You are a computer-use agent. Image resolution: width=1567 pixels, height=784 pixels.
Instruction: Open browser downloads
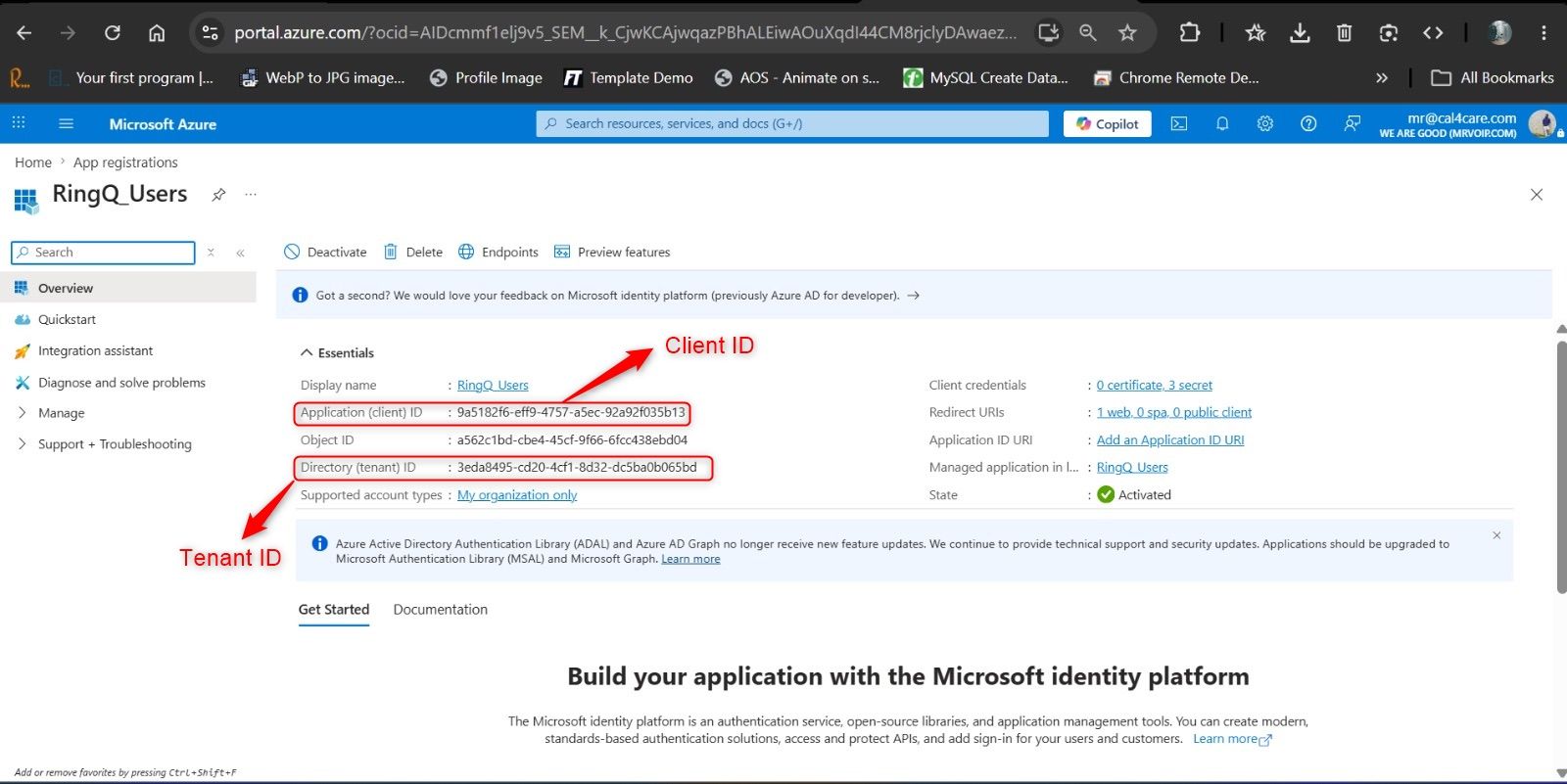click(1300, 32)
